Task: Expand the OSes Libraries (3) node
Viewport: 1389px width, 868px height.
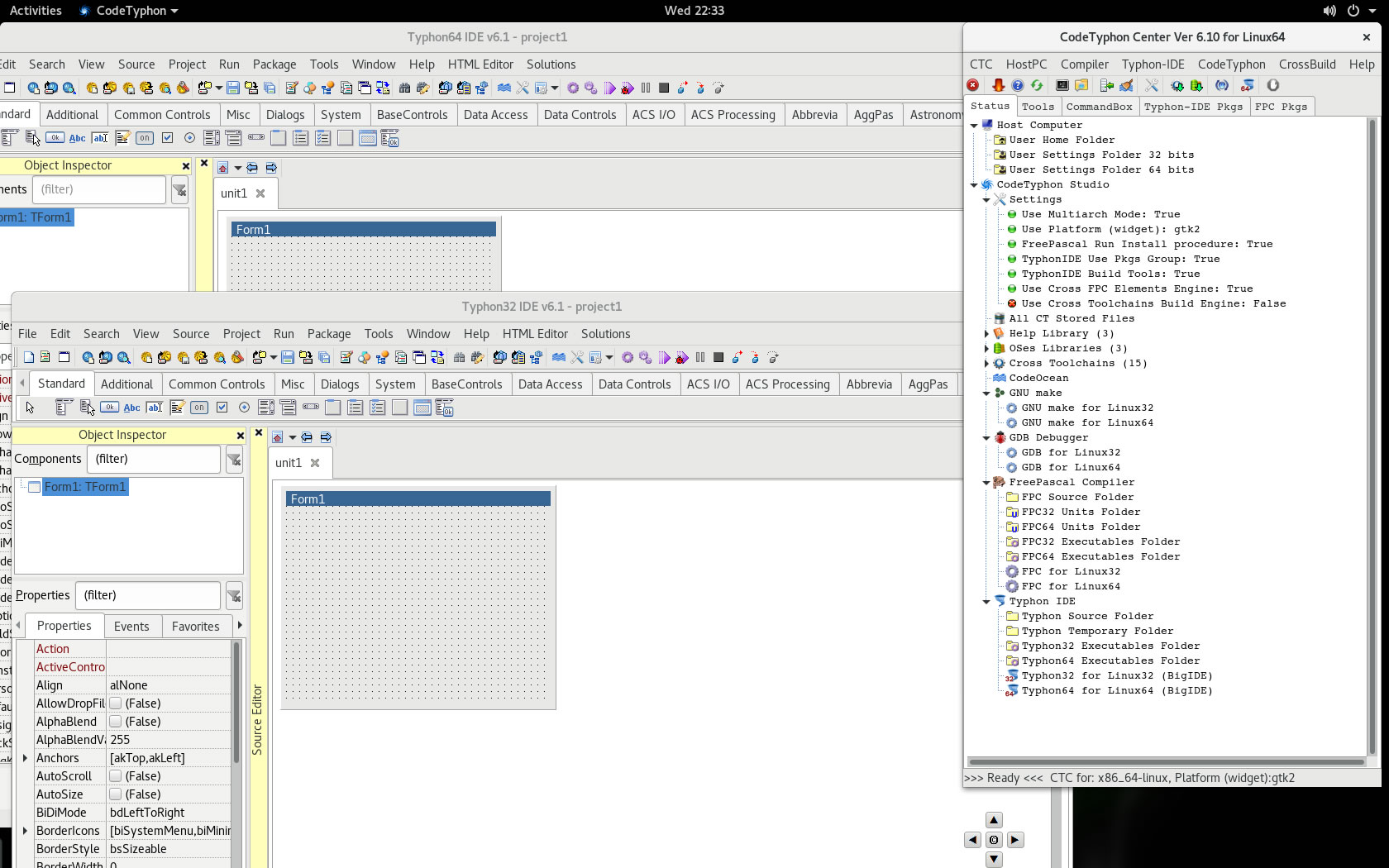Action: pos(986,349)
